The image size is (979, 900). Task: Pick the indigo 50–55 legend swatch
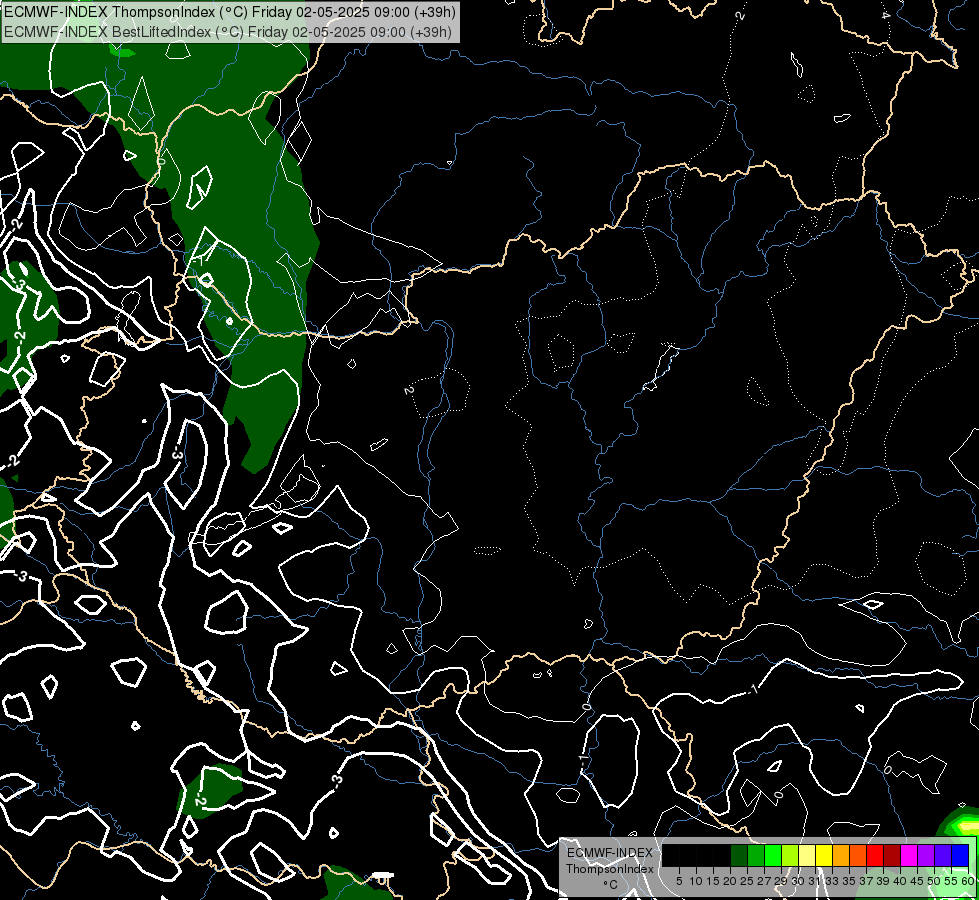click(x=943, y=856)
